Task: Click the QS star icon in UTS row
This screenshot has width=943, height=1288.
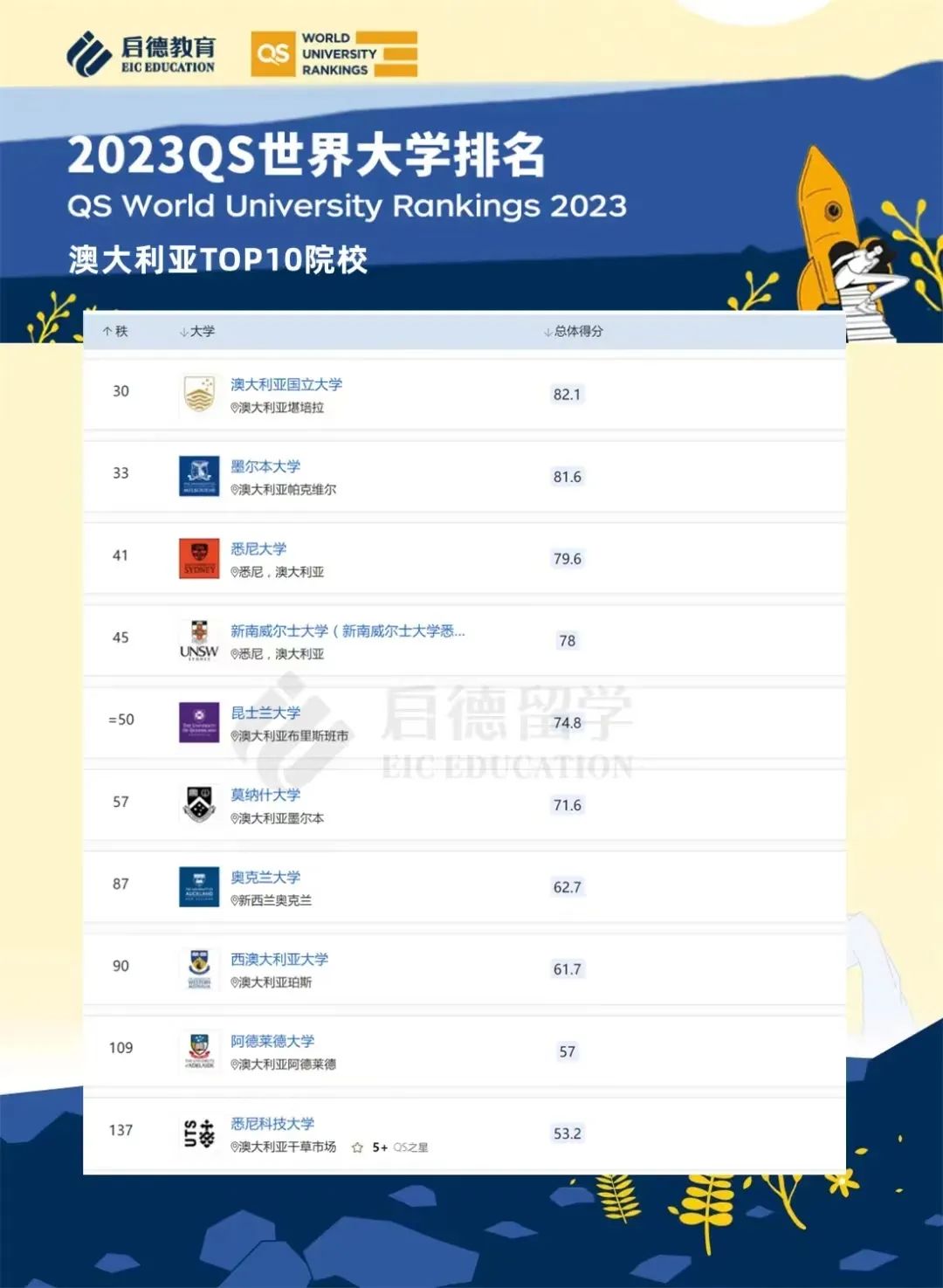Action: tap(357, 1147)
